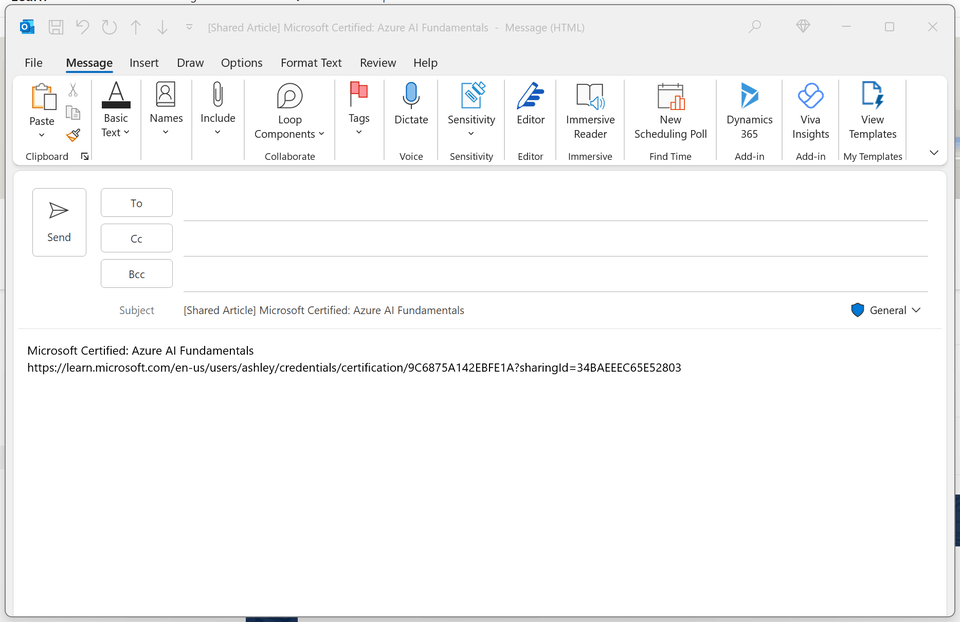Open the Sensitivity label dropdown in ribbon
This screenshot has width=960, height=622.
[x=471, y=110]
